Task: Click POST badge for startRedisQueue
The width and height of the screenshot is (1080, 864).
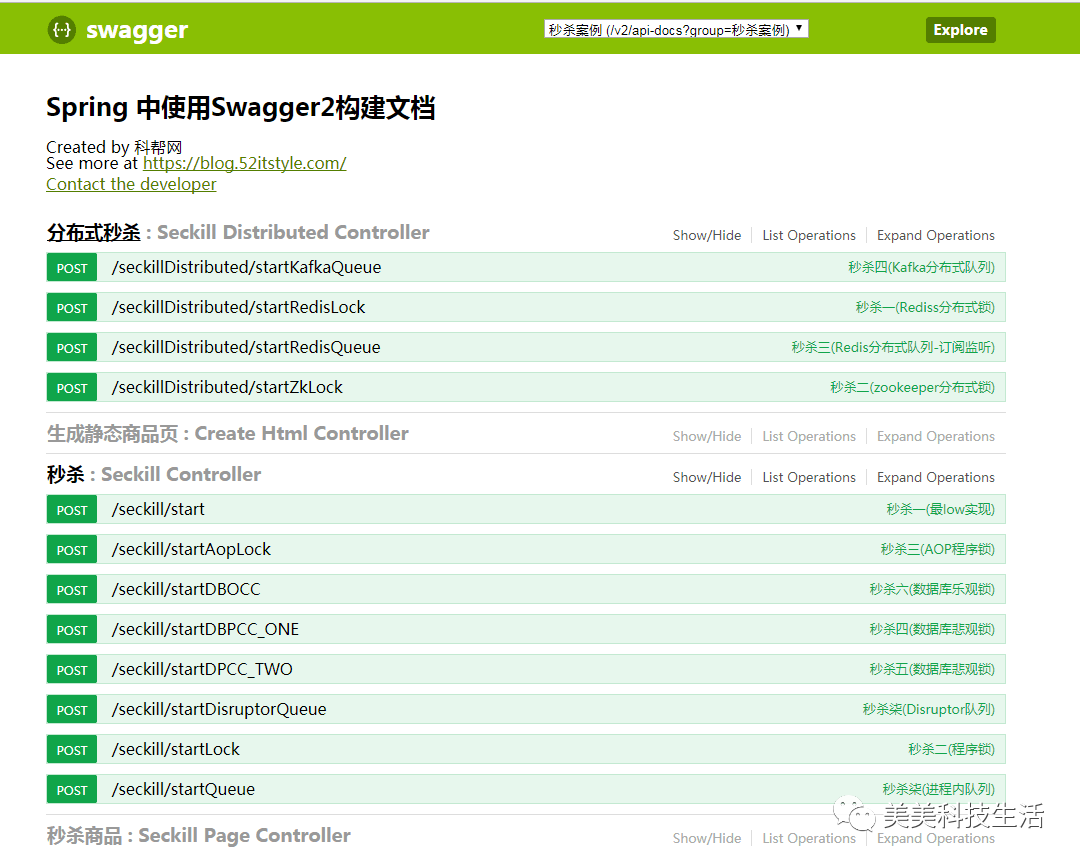Action: pos(72,347)
